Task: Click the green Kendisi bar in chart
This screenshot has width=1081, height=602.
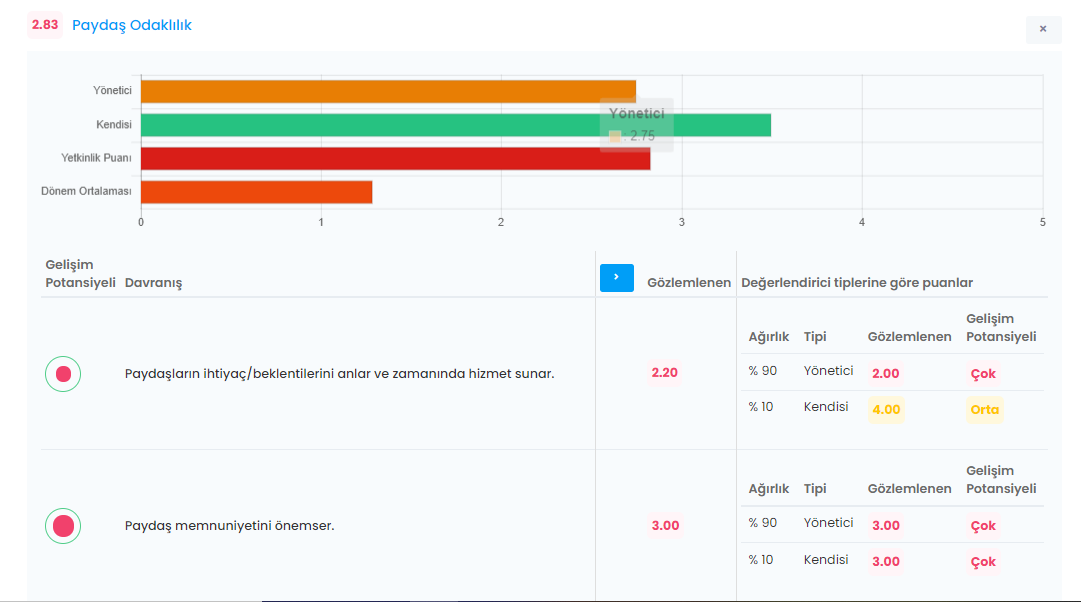Action: pyautogui.click(x=456, y=125)
